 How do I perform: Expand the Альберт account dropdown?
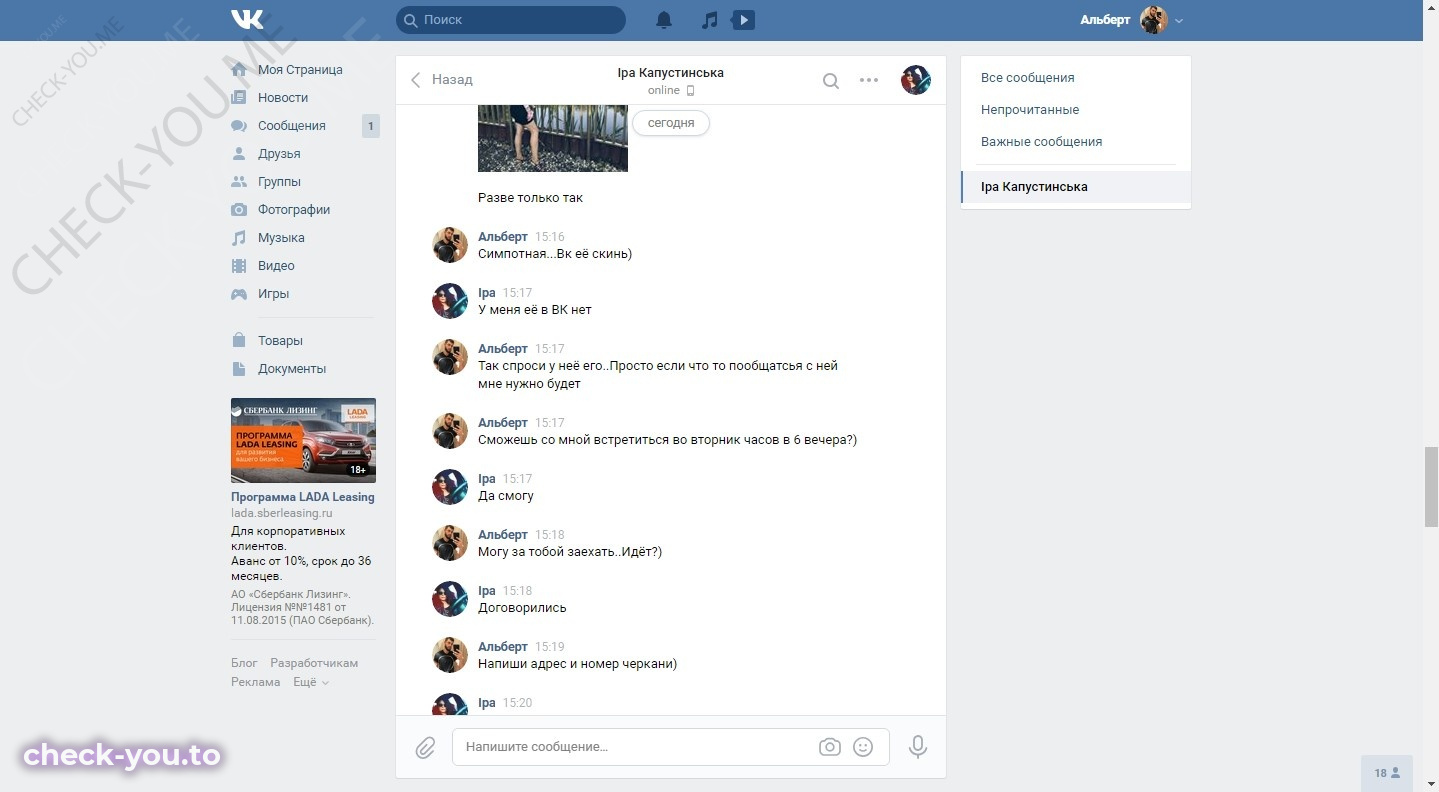point(1179,20)
